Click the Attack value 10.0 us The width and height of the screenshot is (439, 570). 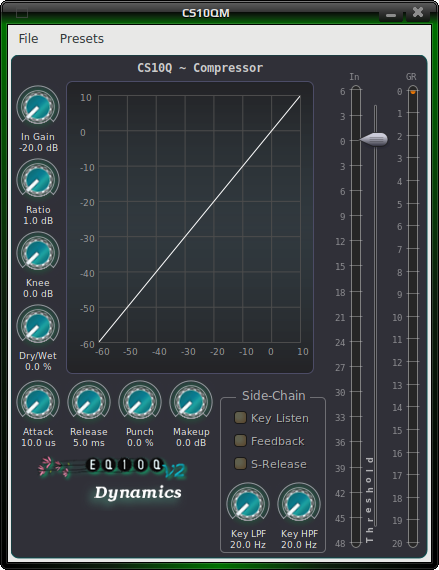38,443
